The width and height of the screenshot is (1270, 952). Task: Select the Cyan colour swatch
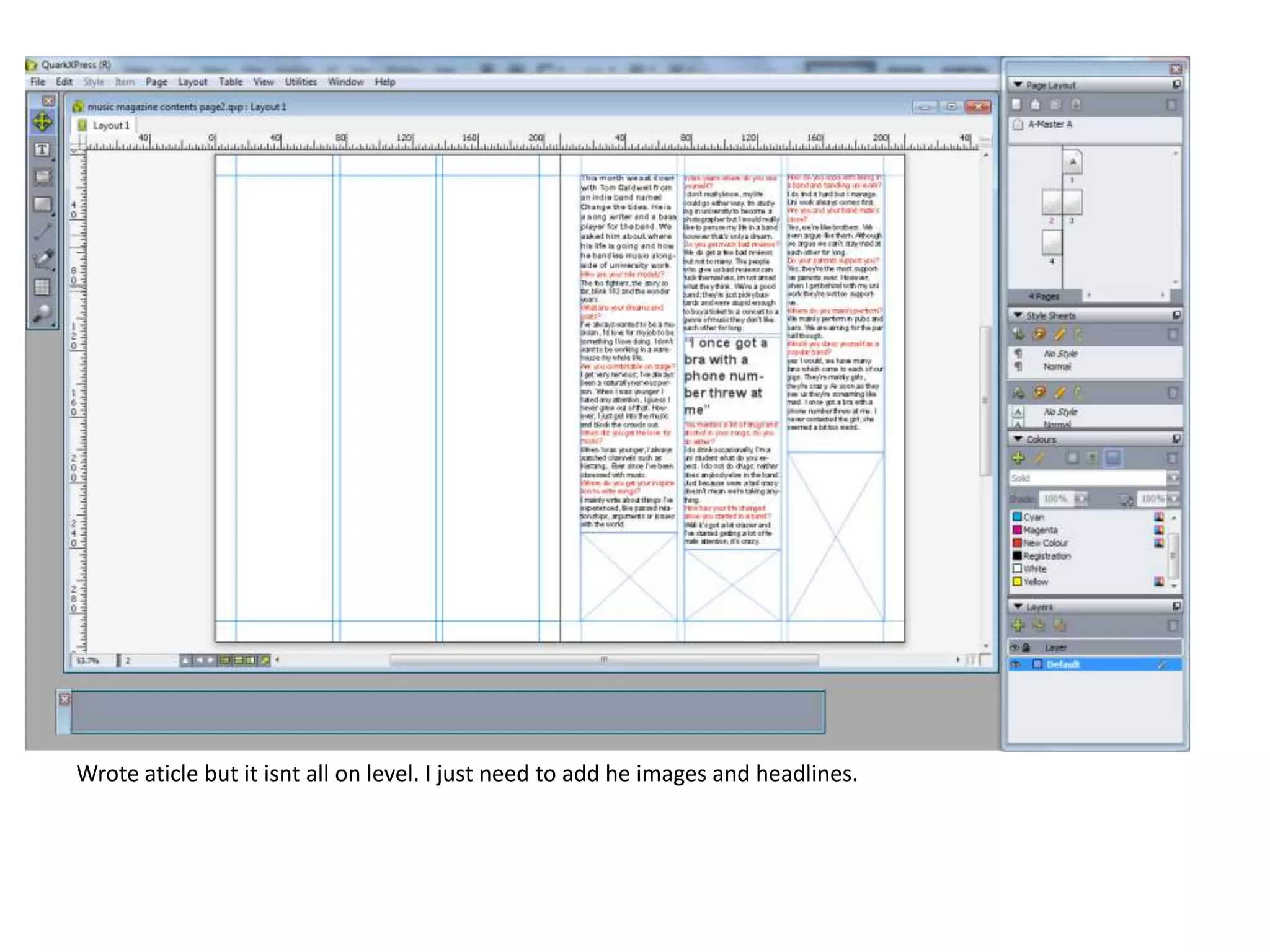coord(1017,517)
